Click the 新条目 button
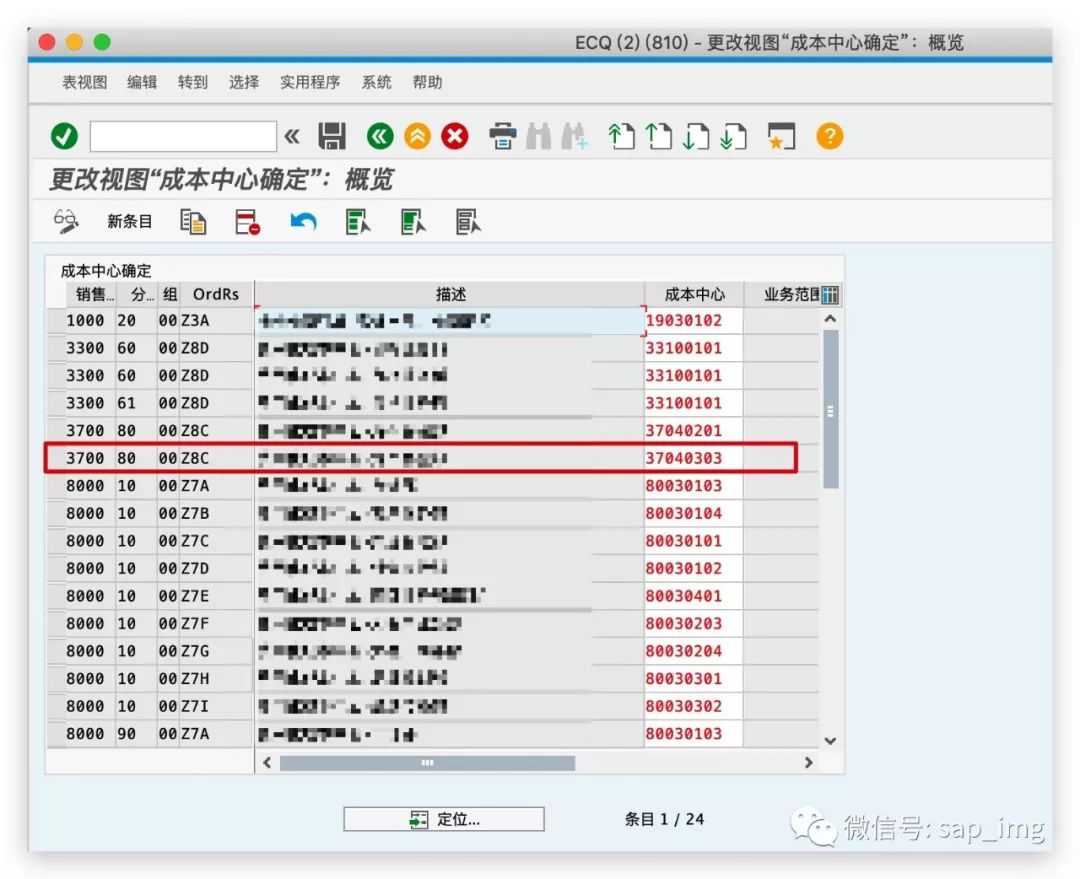The image size is (1080, 879). [x=129, y=222]
